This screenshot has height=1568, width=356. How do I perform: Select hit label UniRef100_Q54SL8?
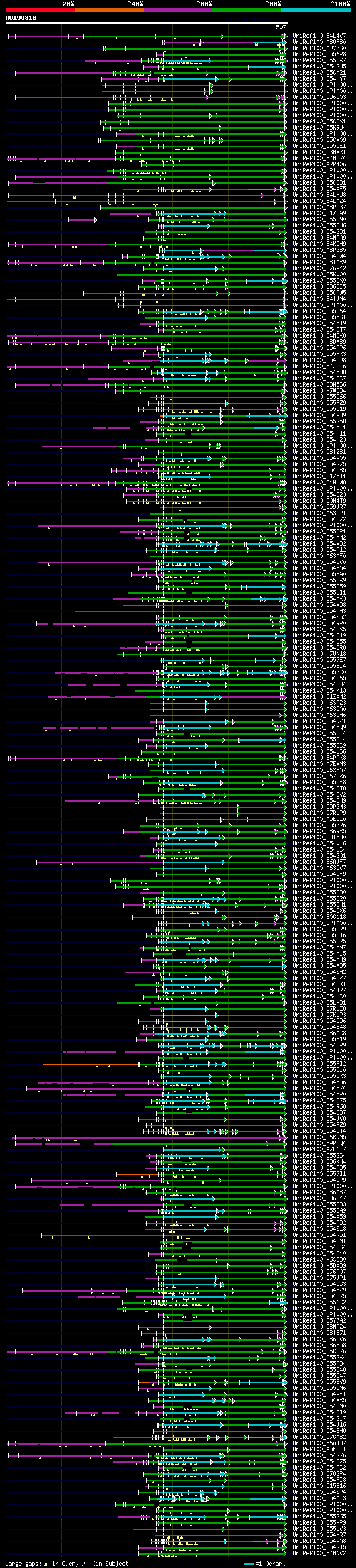click(x=319, y=1229)
